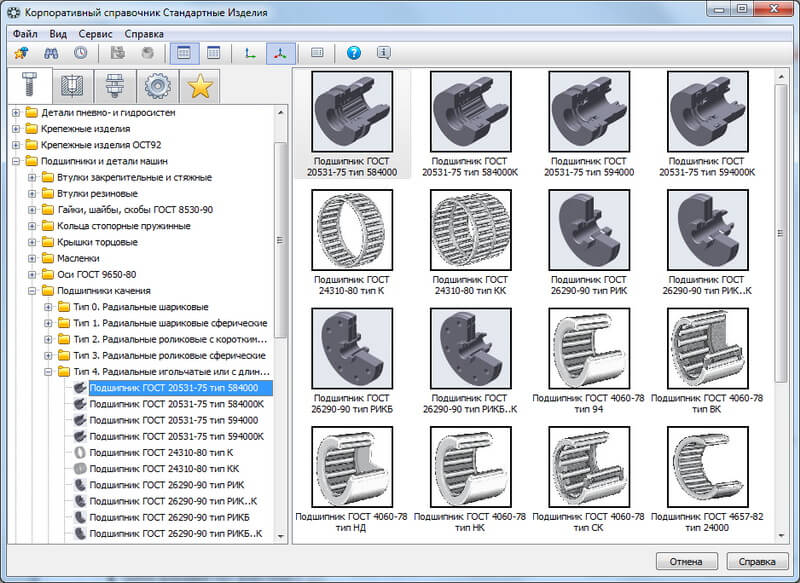Collapse the Подшипники качения folder
The height and width of the screenshot is (583, 800).
[x=32, y=291]
